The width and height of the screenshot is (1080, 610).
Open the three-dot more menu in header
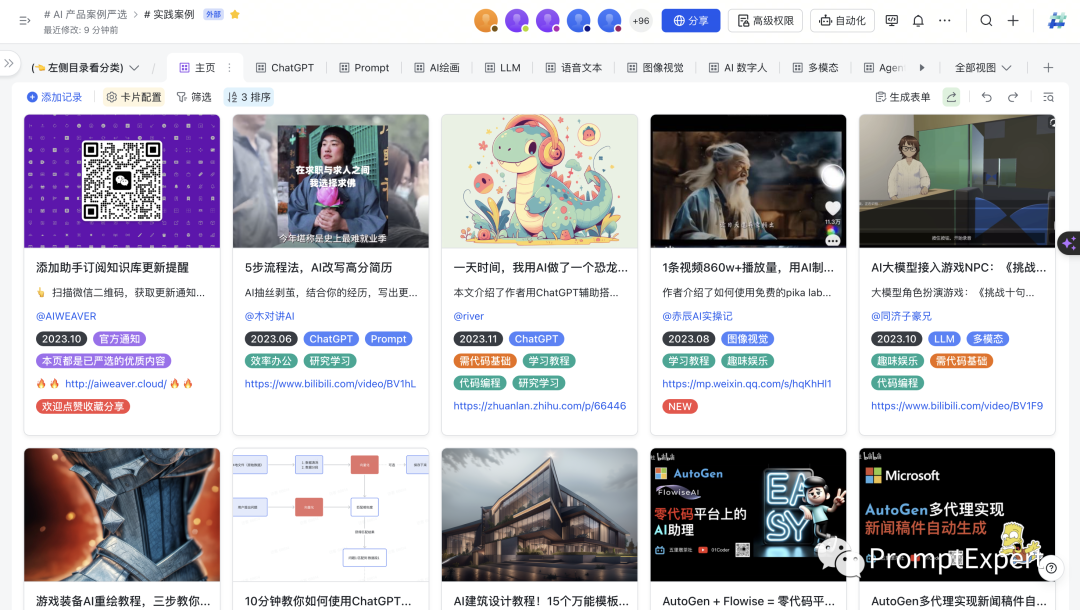coord(944,21)
